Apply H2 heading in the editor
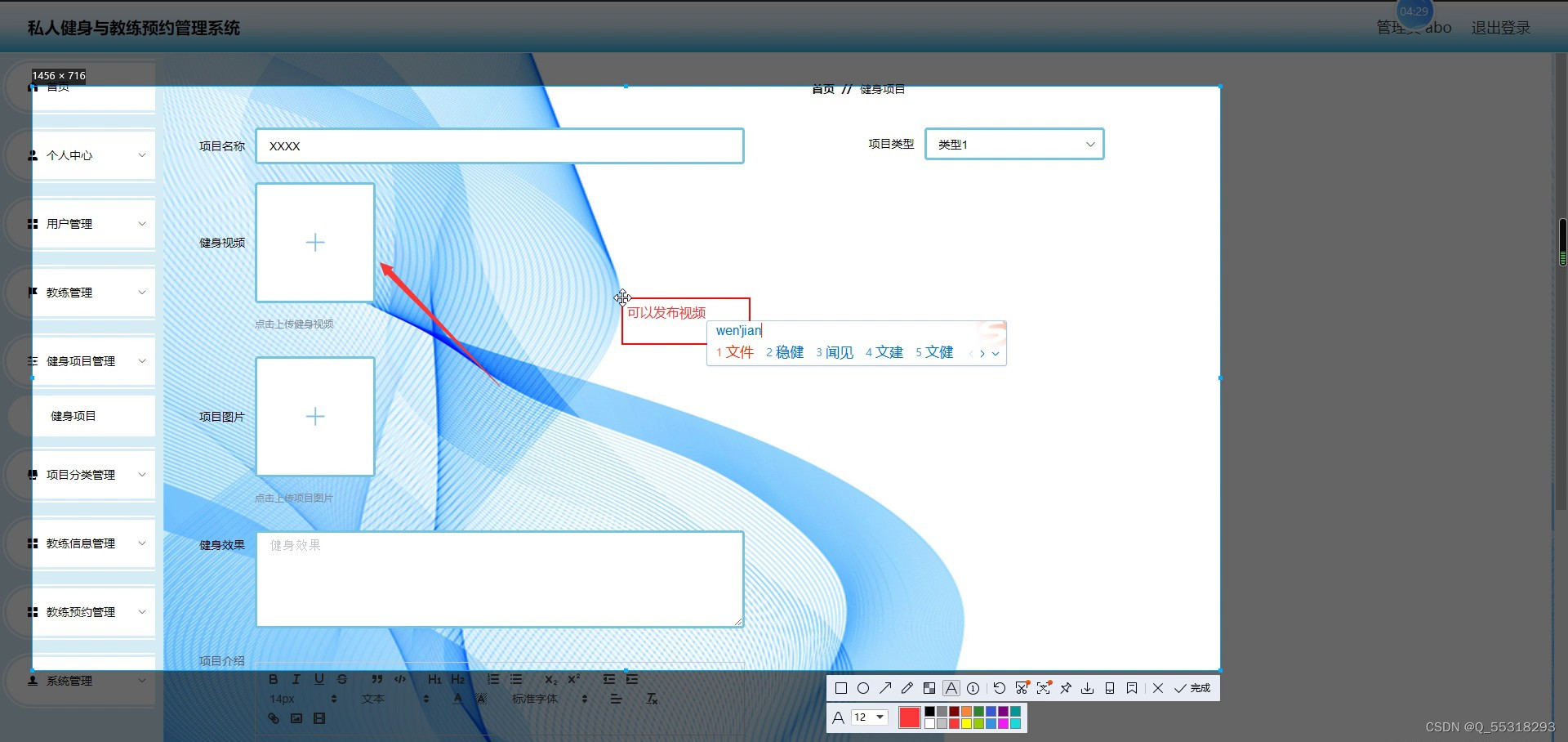Viewport: 1568px width, 742px height. click(x=457, y=679)
